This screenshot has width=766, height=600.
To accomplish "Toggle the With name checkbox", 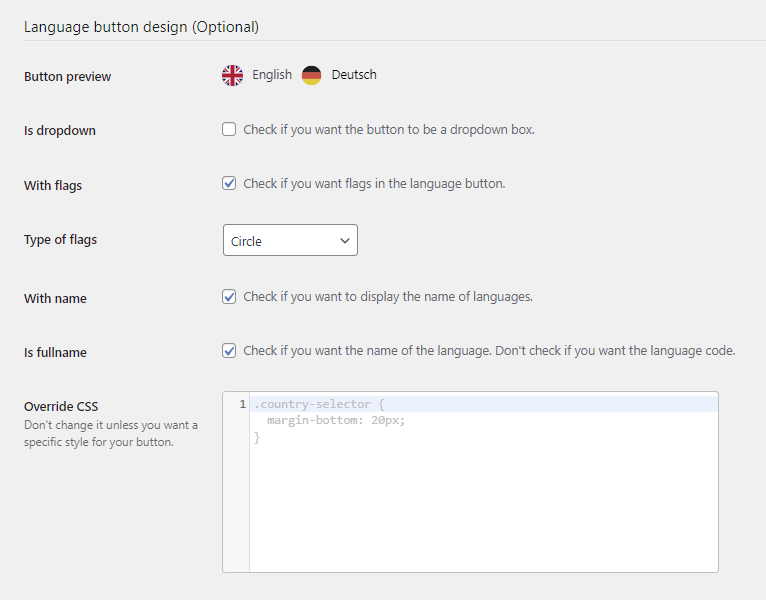I will coord(230,297).
